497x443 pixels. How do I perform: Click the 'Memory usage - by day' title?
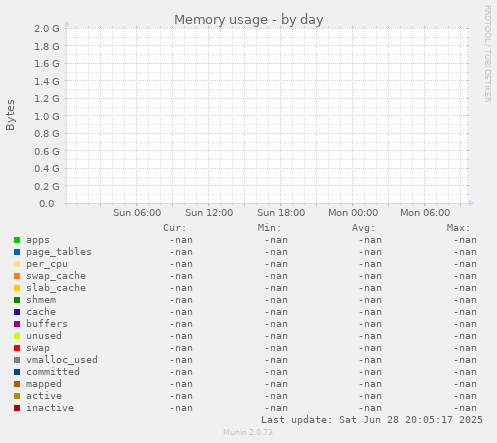(x=249, y=20)
